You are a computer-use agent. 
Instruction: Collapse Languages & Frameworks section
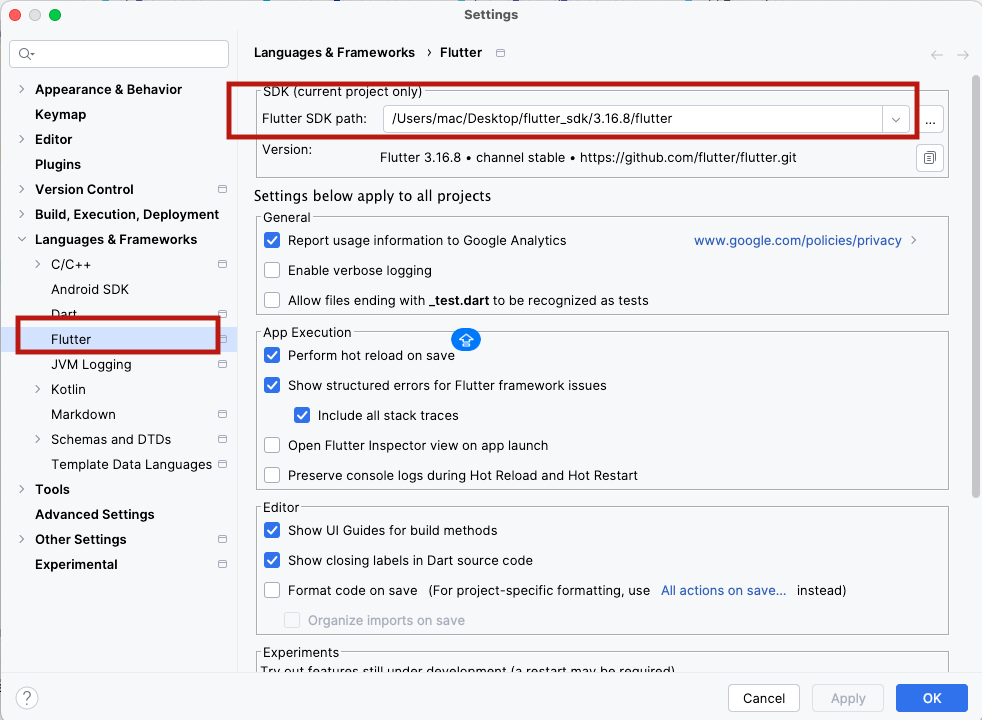[22, 239]
